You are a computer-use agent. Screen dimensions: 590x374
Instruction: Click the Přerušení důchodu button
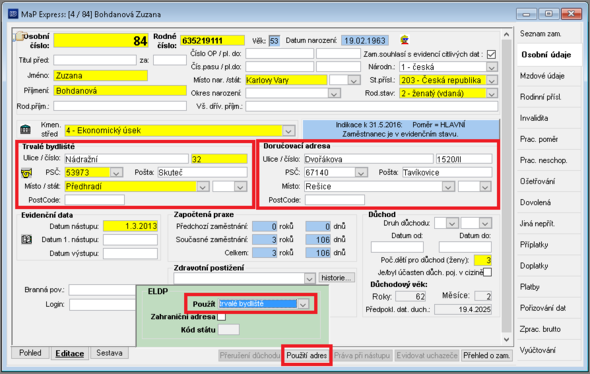250,355
